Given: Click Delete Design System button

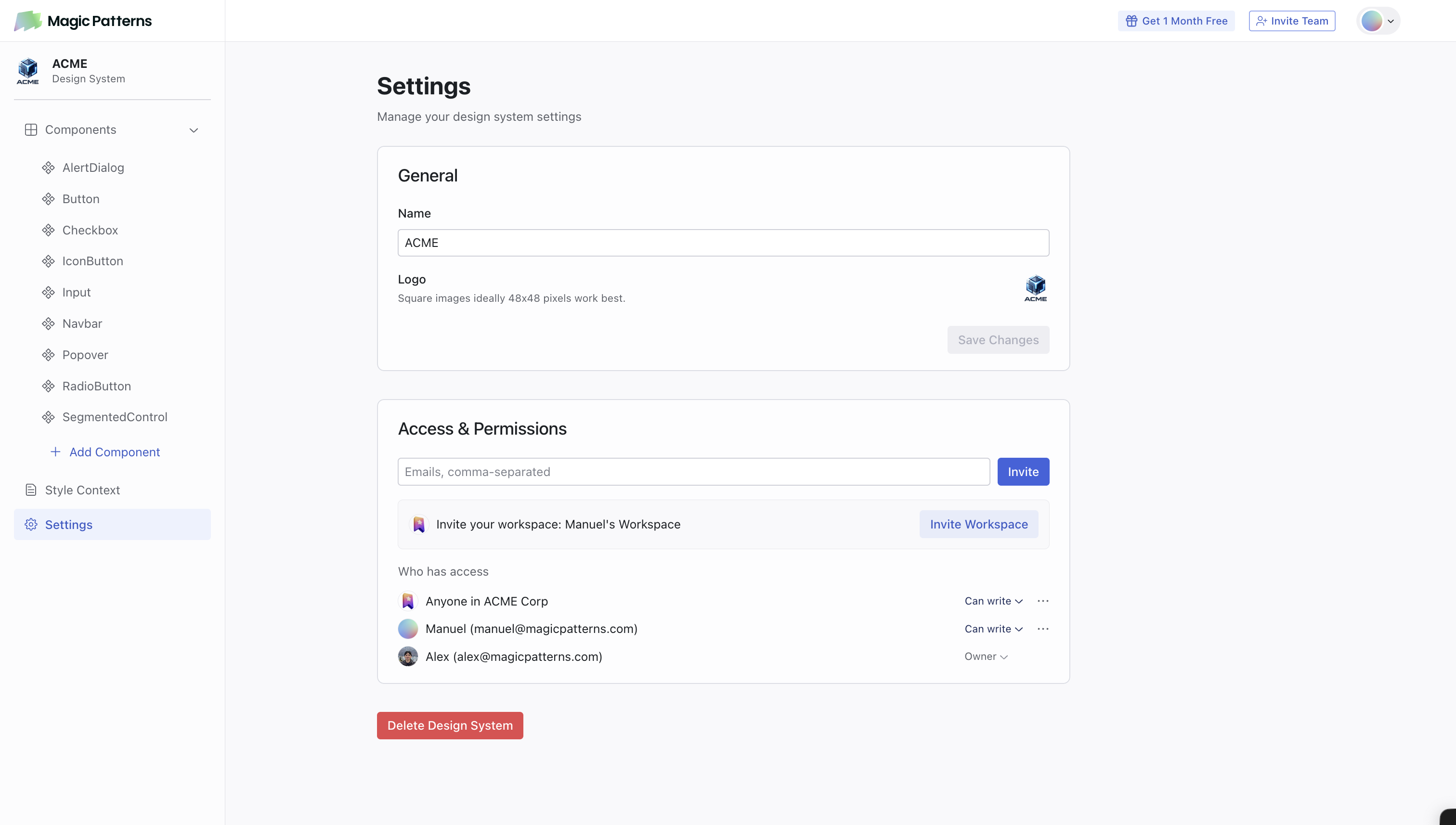Looking at the screenshot, I should pos(449,725).
